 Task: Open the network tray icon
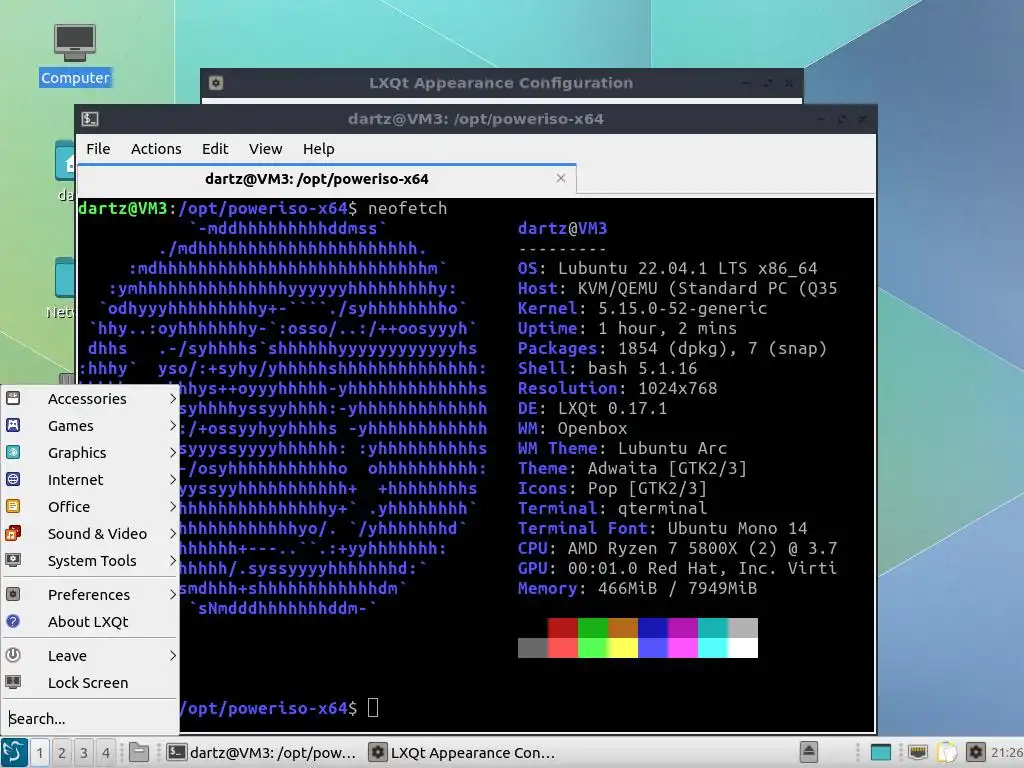918,753
